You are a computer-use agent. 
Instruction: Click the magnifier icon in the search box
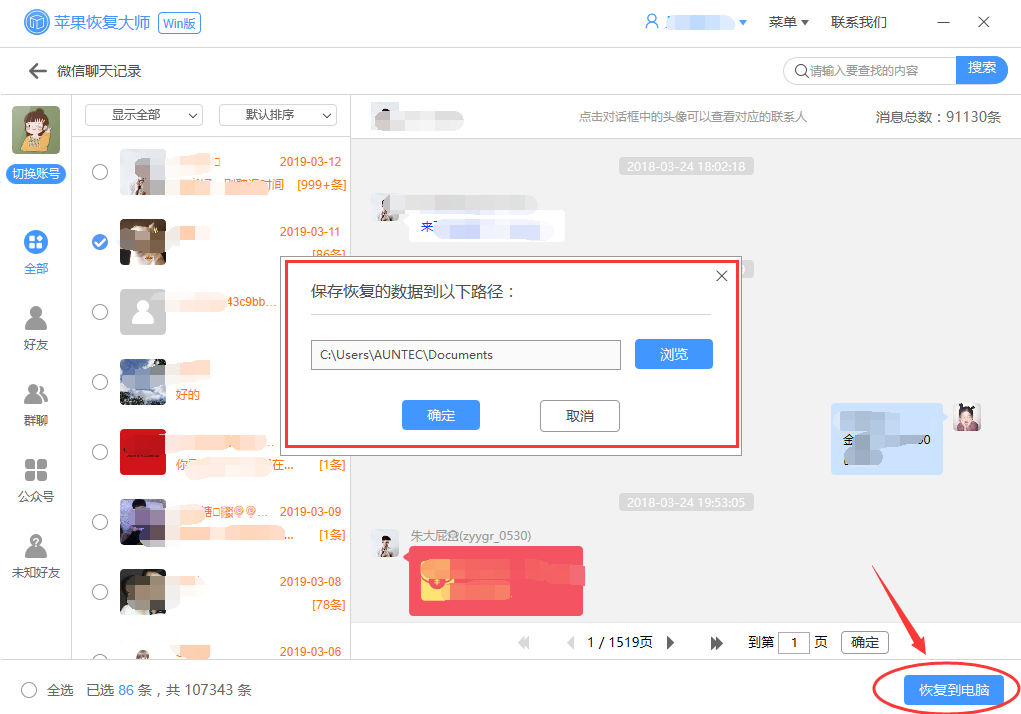[801, 71]
